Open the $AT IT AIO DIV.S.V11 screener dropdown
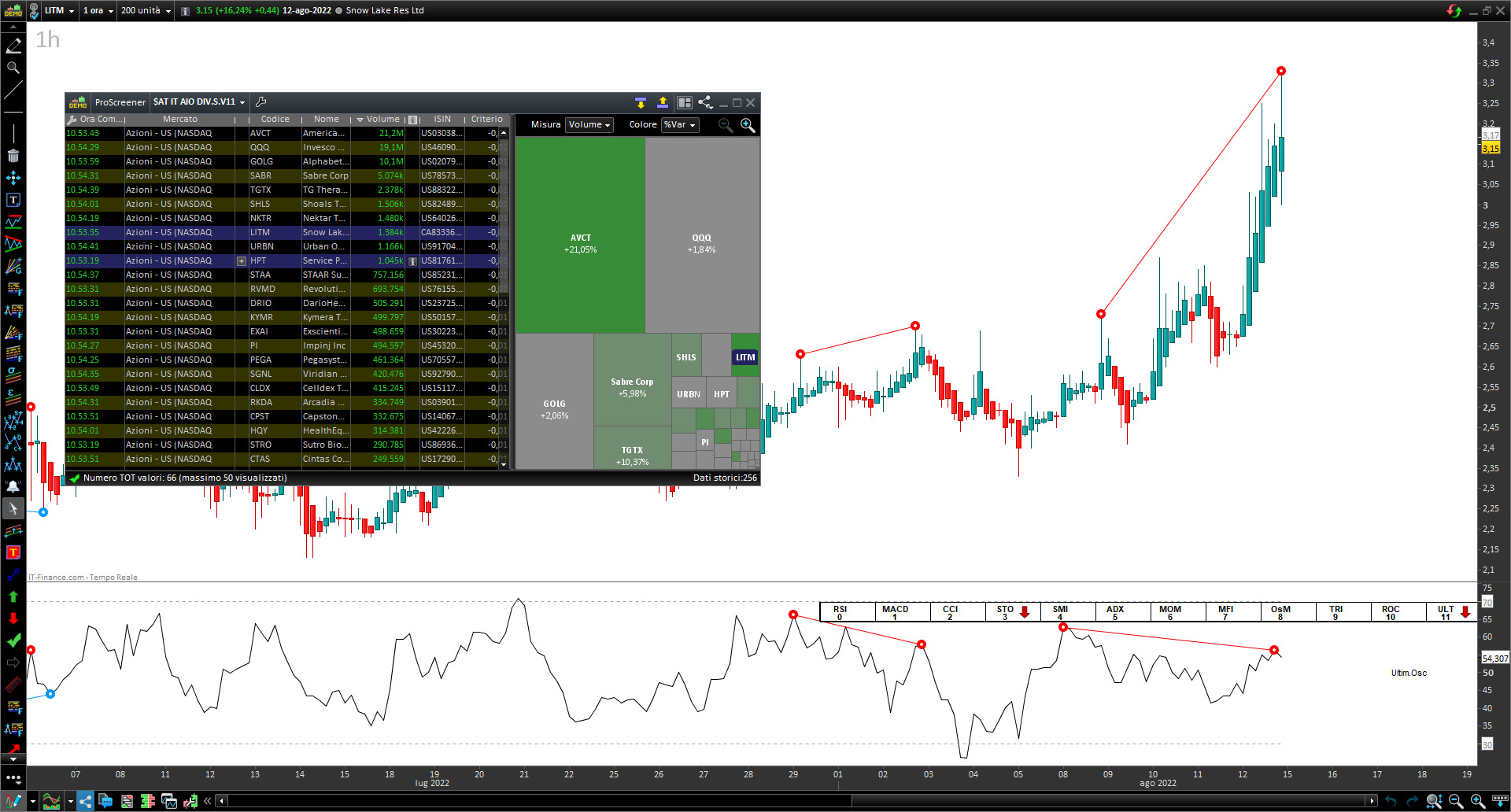Image resolution: width=1511 pixels, height=812 pixels. (199, 102)
